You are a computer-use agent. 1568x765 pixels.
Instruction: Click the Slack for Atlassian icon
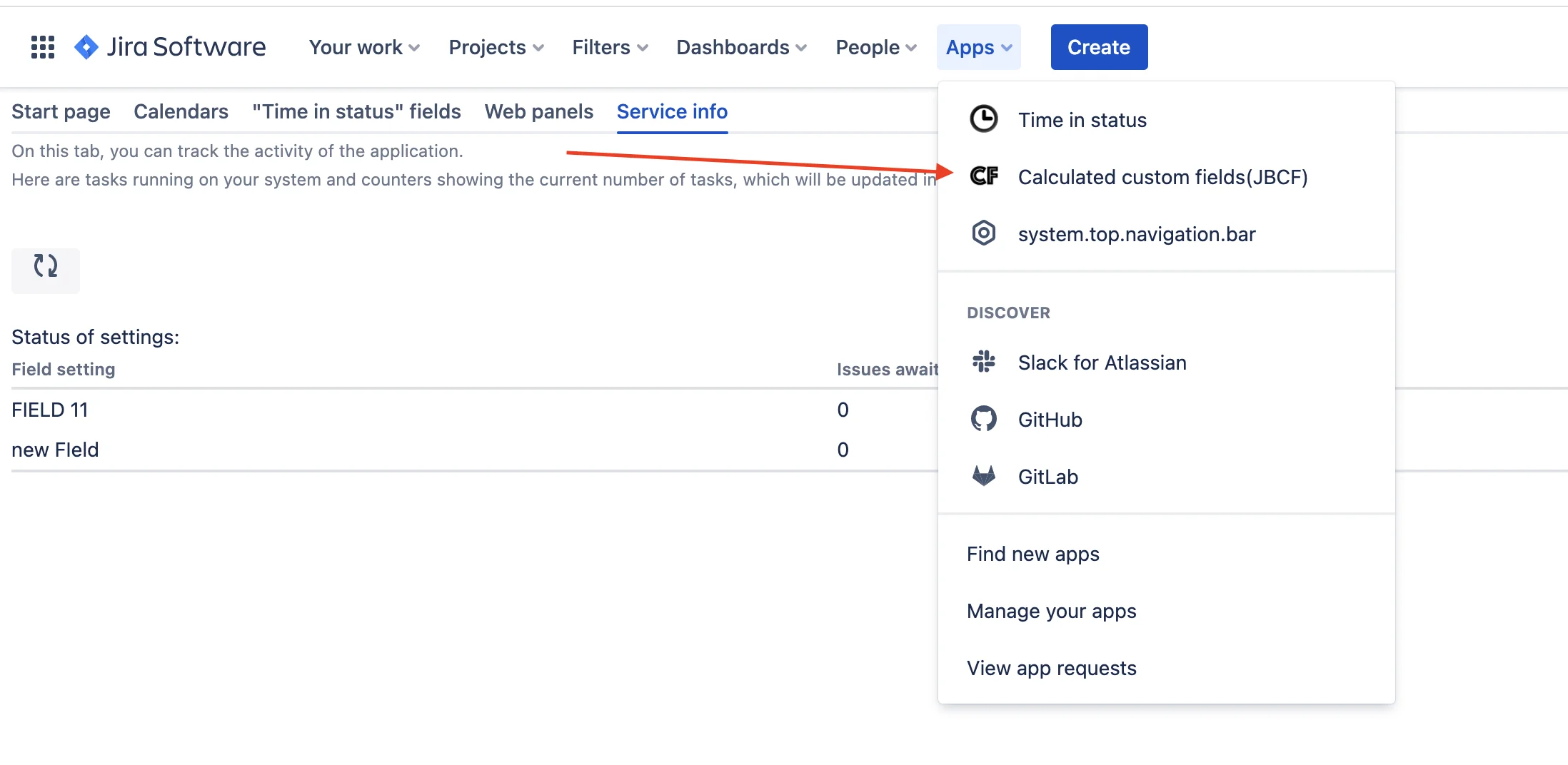pos(984,362)
